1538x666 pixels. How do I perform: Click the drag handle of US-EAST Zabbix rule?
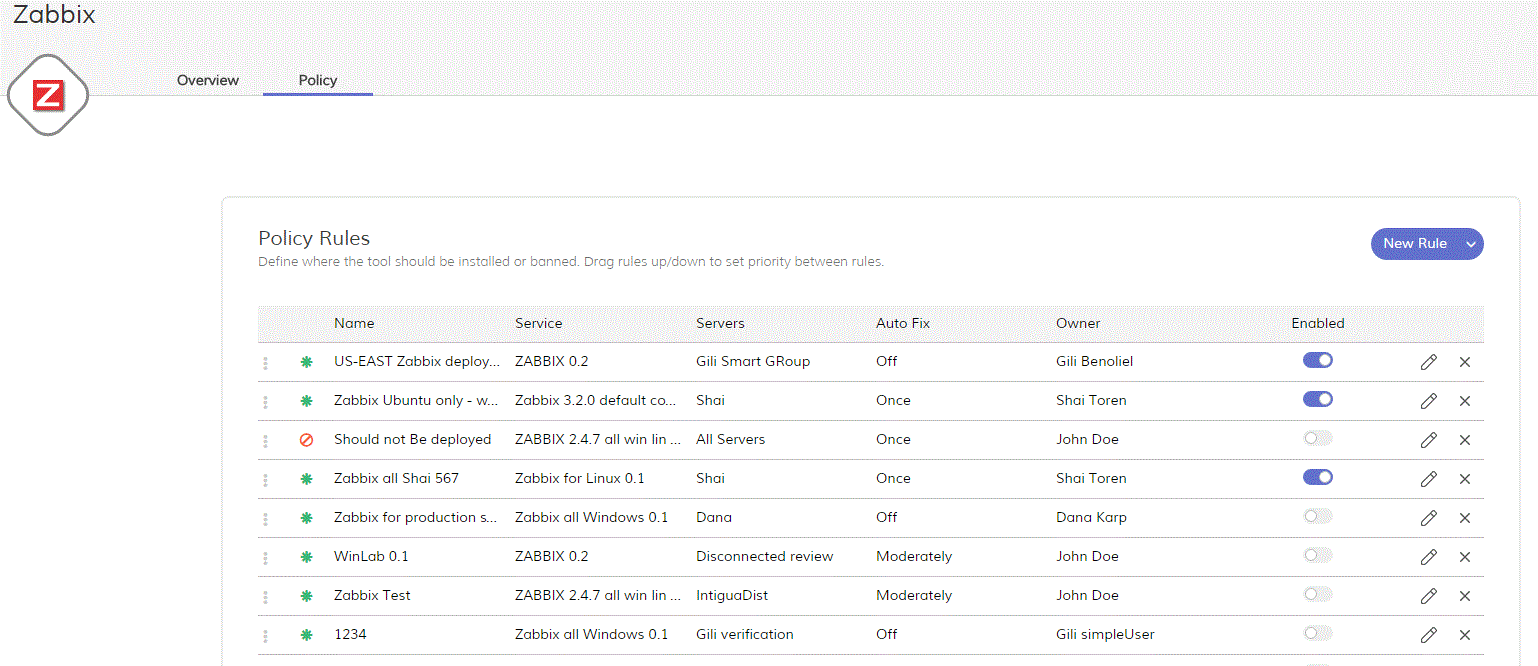click(x=266, y=363)
